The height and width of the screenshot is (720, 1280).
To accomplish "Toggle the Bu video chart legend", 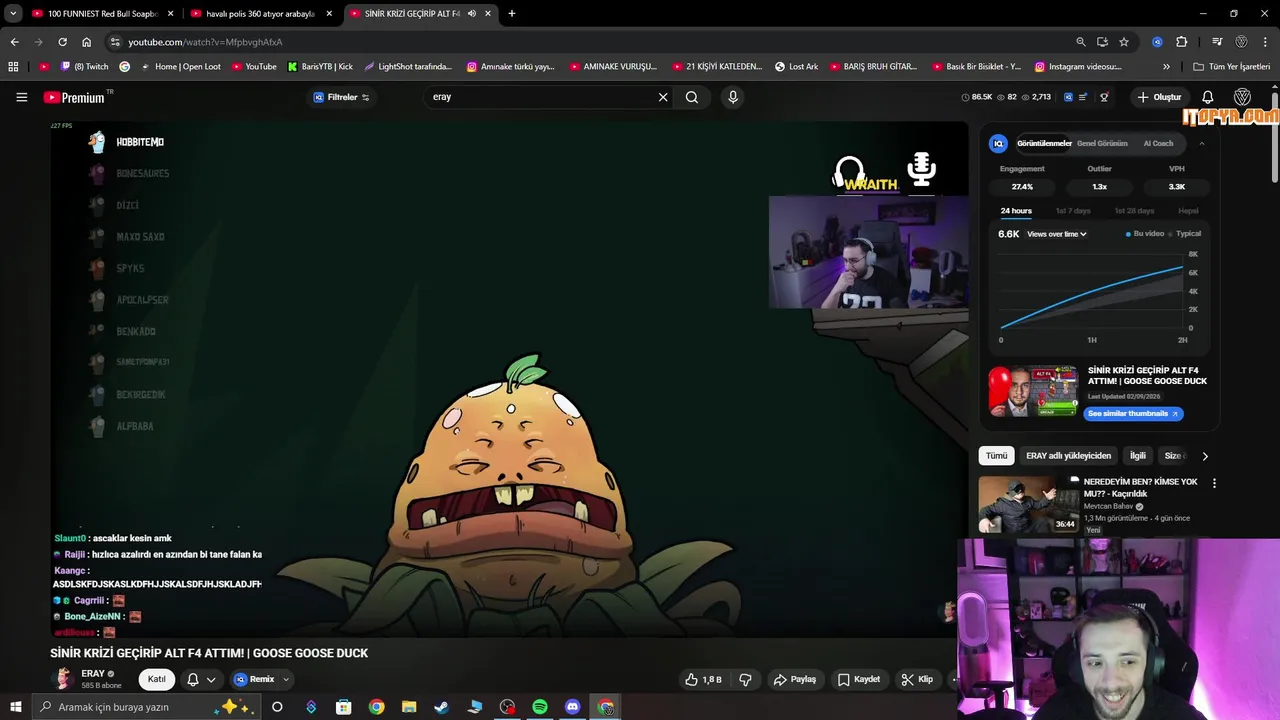I will pos(1145,234).
